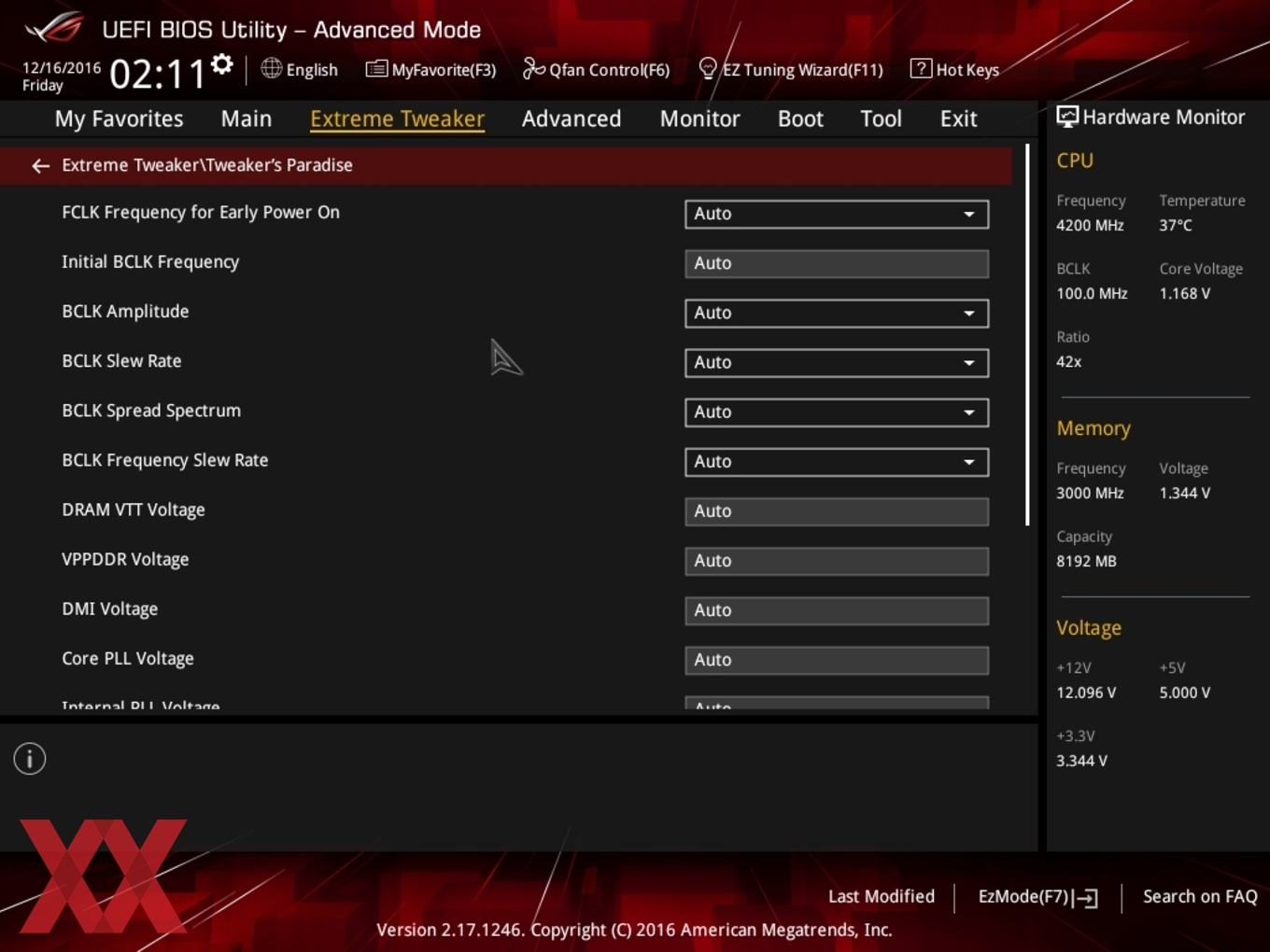Click memory capacity value 8192 MB
The width and height of the screenshot is (1270, 952).
click(1086, 561)
